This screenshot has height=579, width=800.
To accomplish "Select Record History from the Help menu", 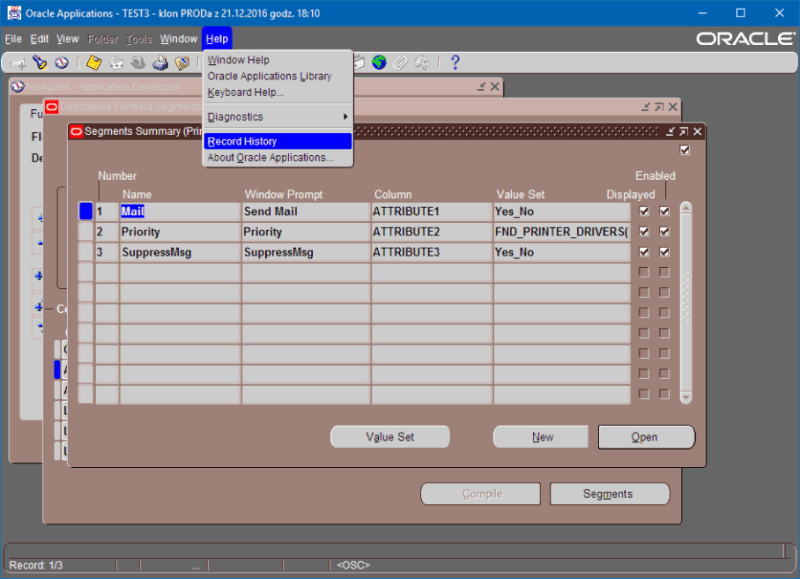I will [x=241, y=141].
